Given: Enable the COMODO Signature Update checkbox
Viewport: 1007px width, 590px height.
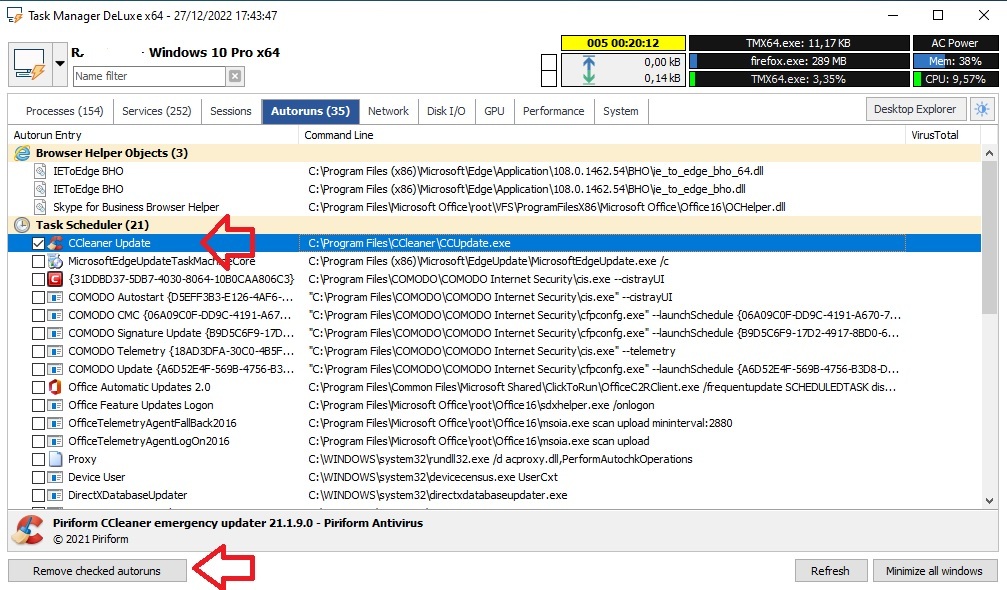Looking at the screenshot, I should pos(38,333).
